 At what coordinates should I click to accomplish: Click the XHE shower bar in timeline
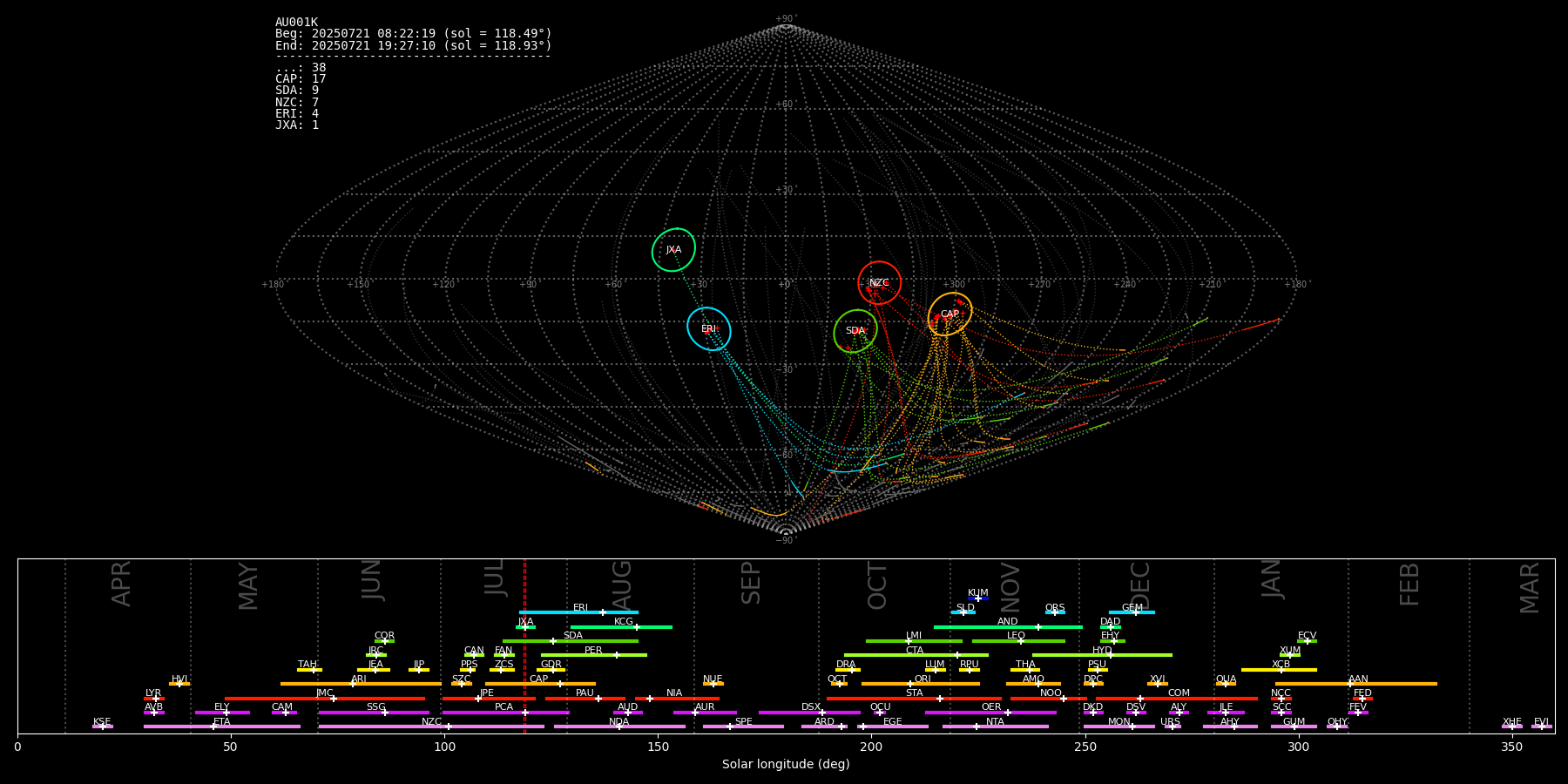point(1512,727)
